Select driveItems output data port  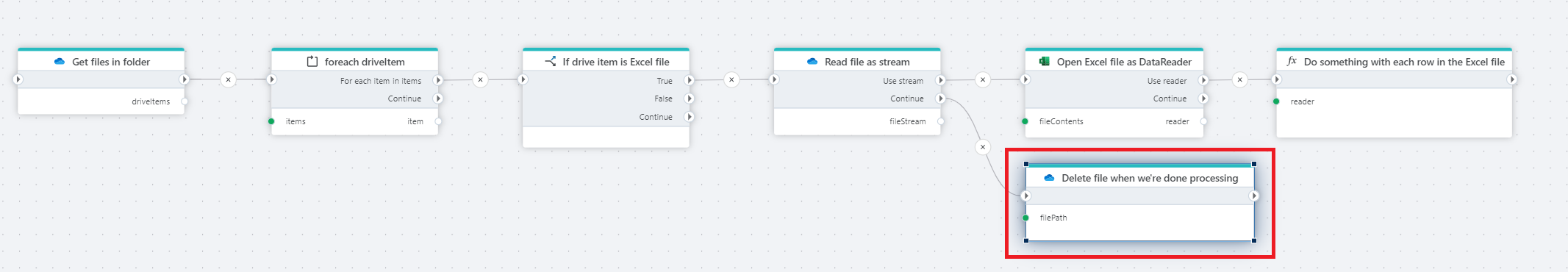coord(185,101)
